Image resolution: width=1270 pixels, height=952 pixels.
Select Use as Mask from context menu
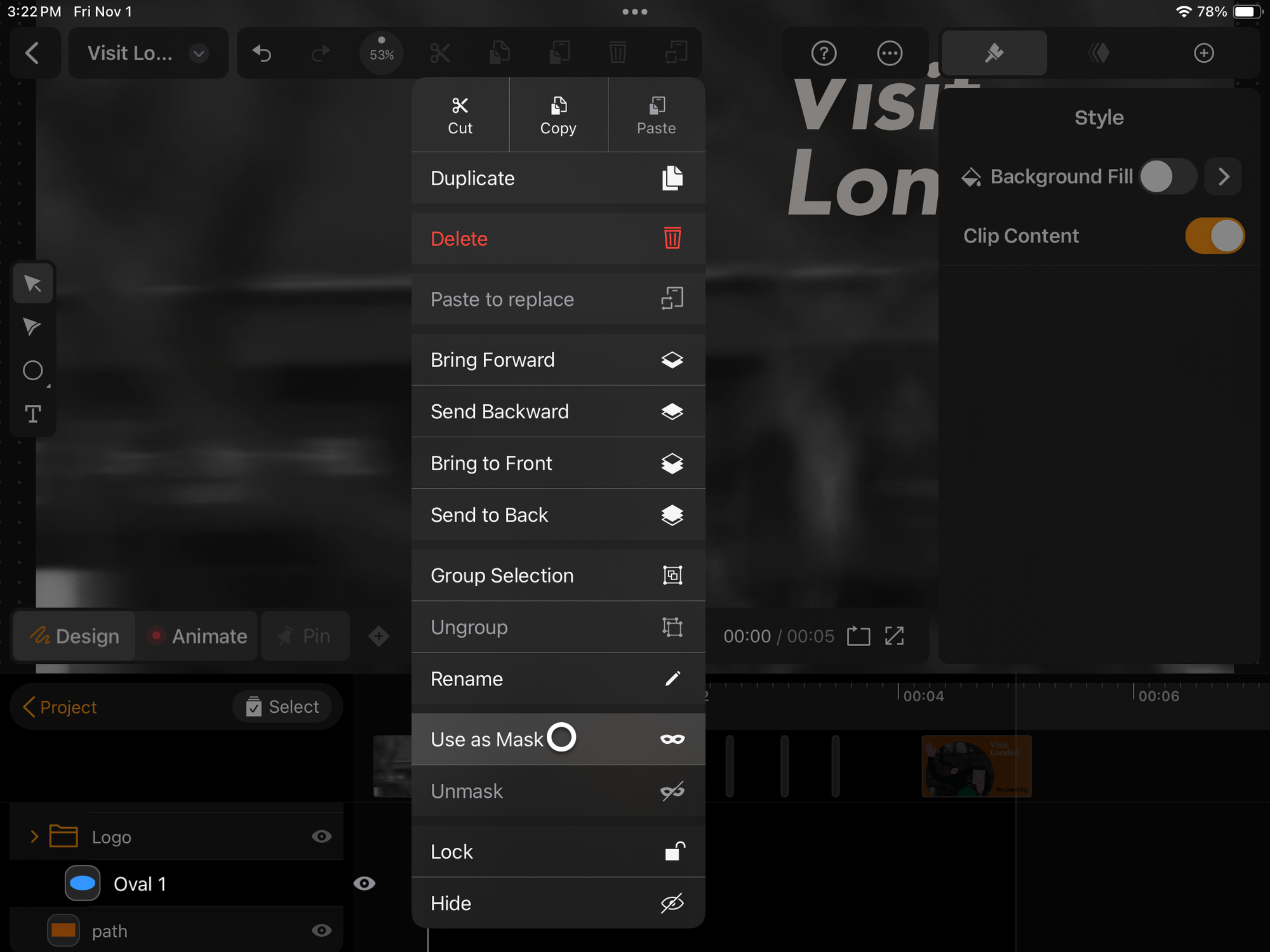tap(558, 739)
